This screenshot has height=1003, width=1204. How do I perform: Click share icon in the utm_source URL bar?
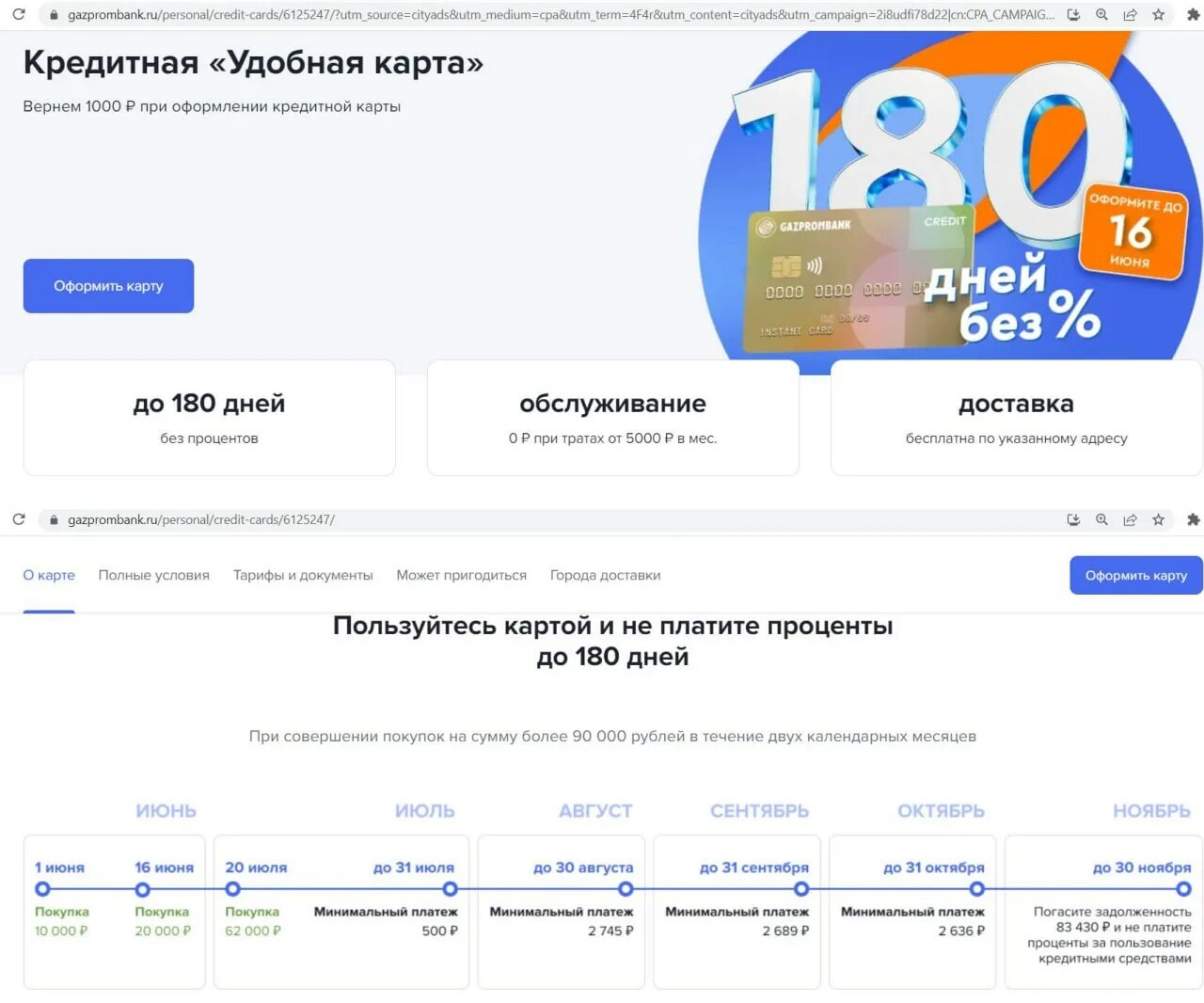tap(1130, 15)
